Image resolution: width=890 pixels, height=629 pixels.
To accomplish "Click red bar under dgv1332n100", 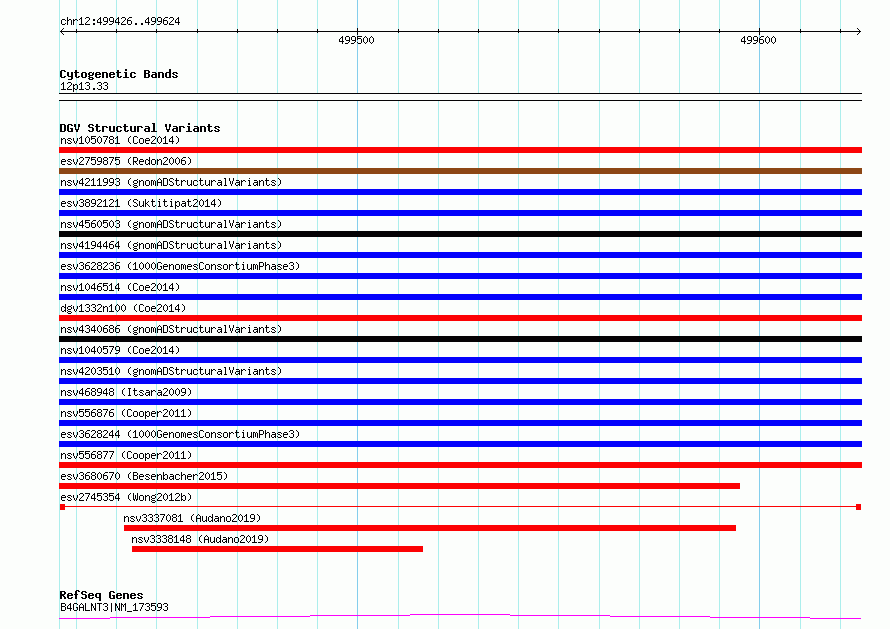I will (460, 318).
